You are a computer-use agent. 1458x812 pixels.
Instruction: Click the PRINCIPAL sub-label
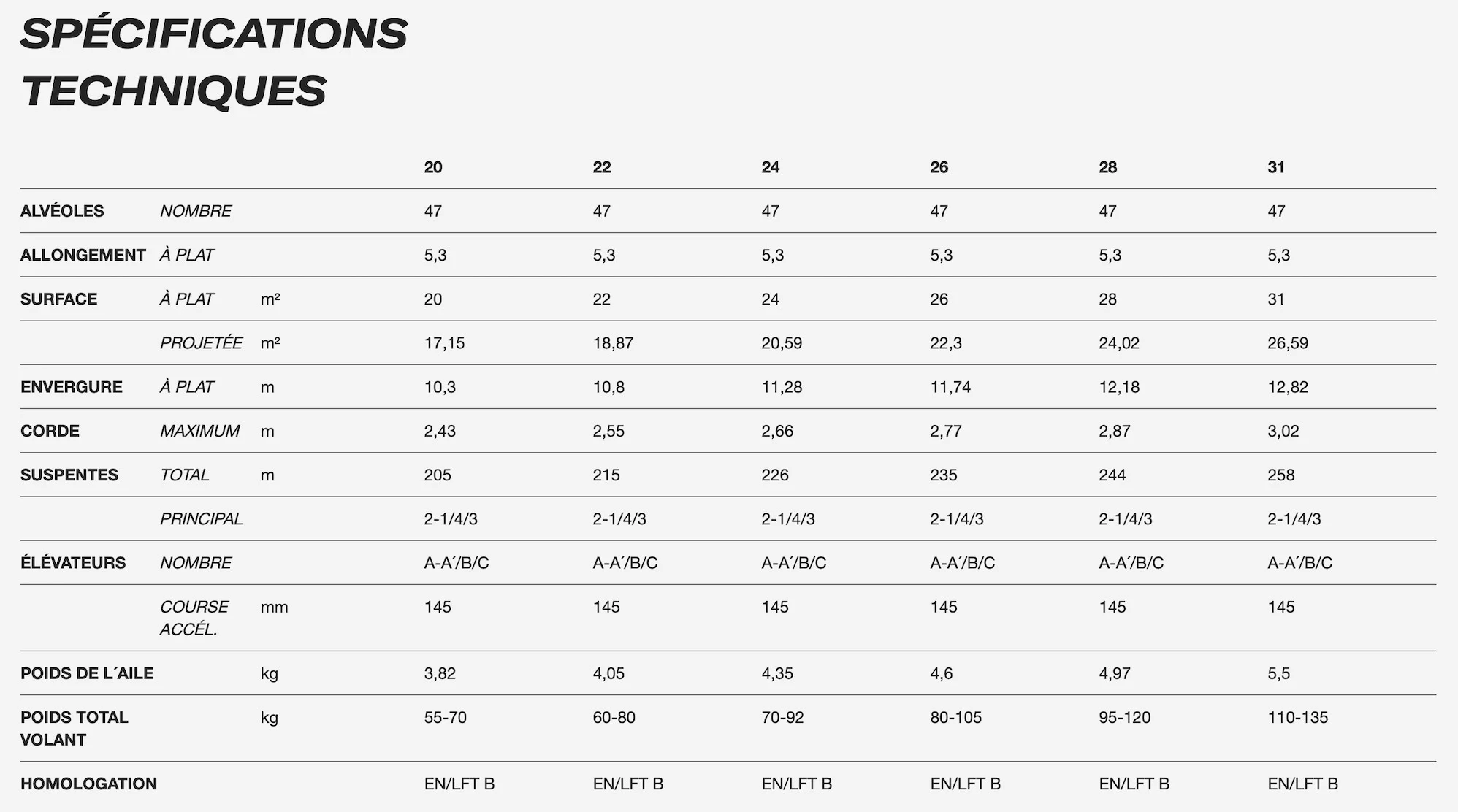coord(201,519)
